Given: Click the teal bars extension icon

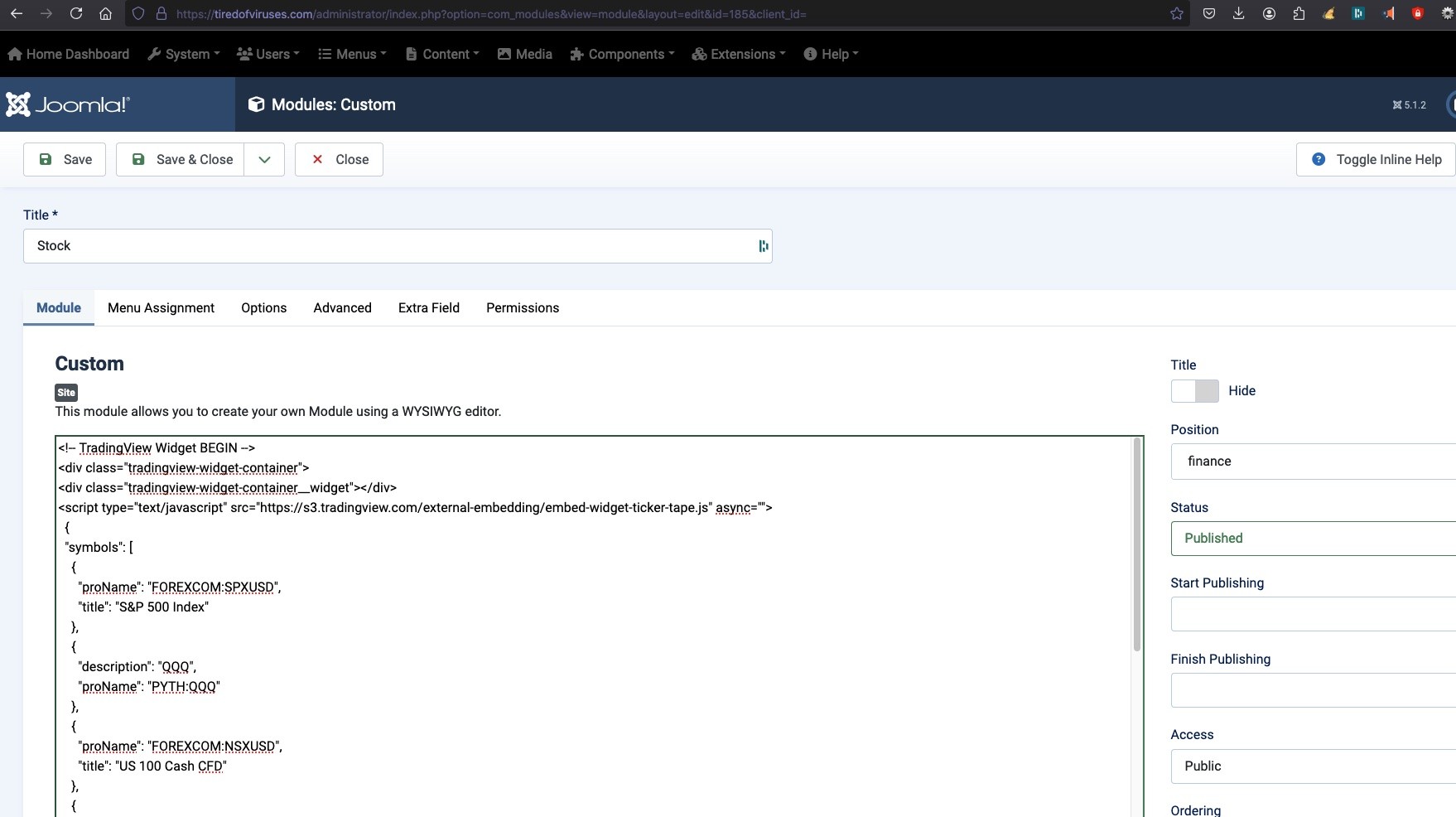Looking at the screenshot, I should coord(1358,13).
